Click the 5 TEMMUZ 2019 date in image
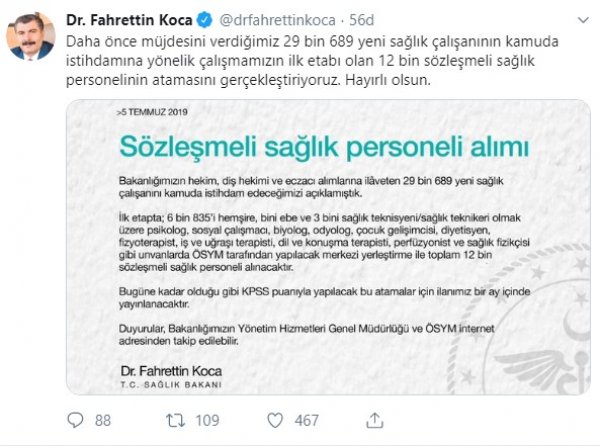Screen dimensions: 600x447 152,112
